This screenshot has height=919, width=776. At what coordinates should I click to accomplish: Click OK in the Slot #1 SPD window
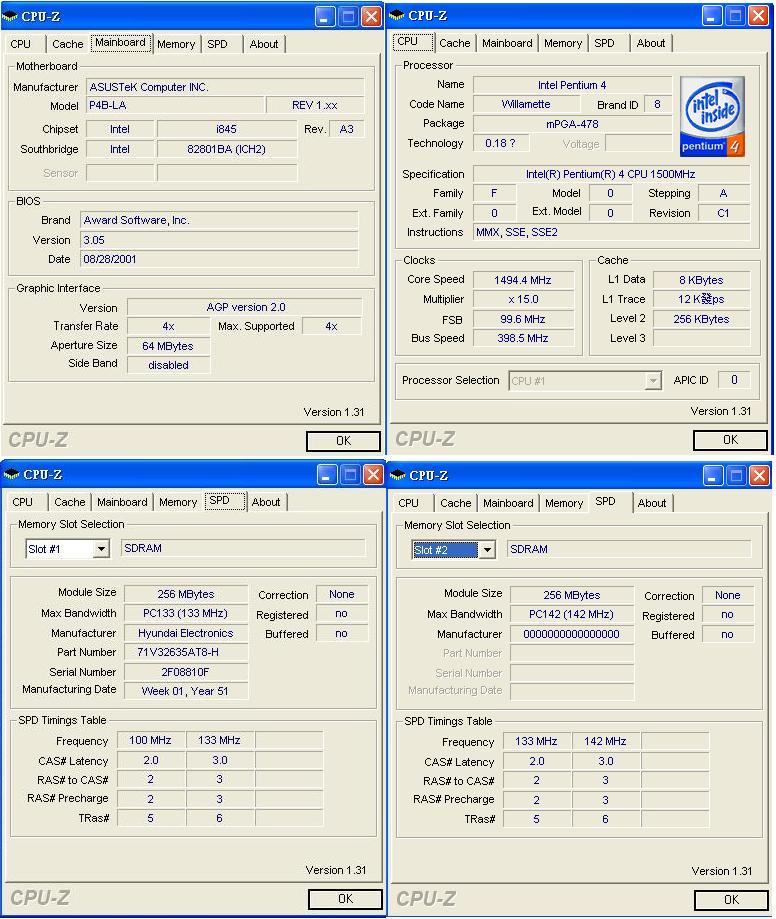click(345, 898)
